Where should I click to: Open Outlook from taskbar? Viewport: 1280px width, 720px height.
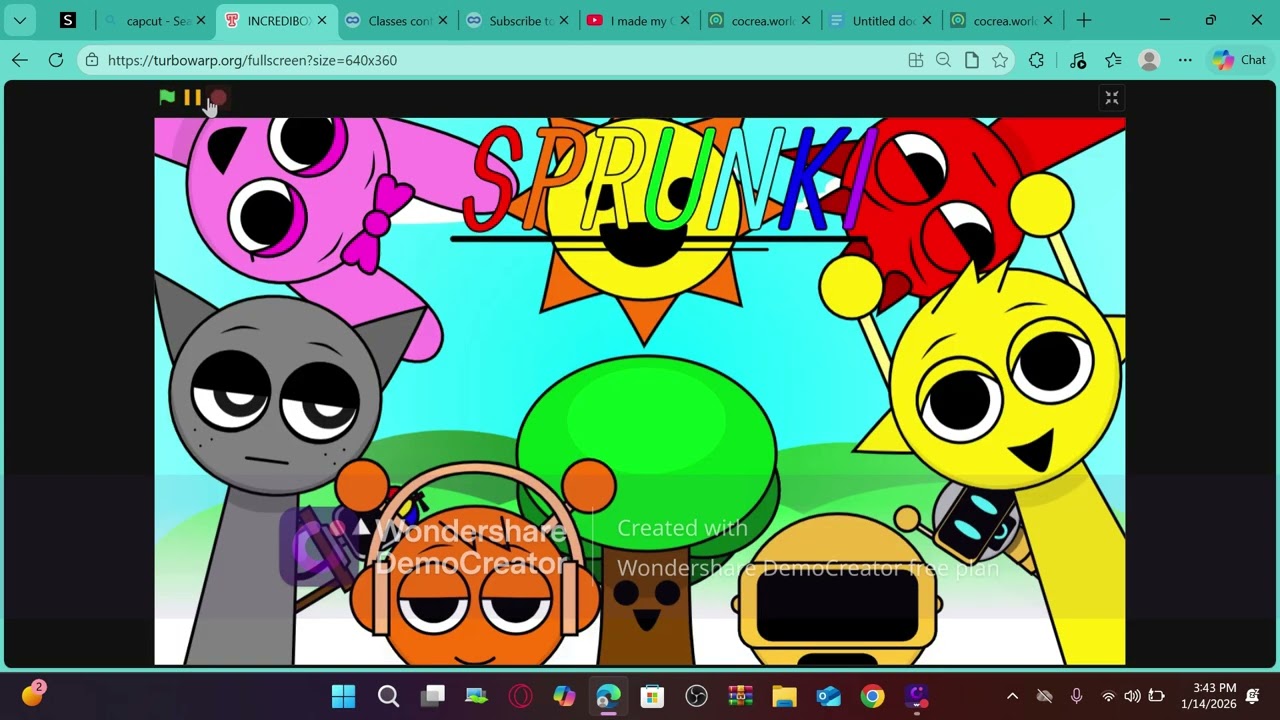click(x=828, y=696)
